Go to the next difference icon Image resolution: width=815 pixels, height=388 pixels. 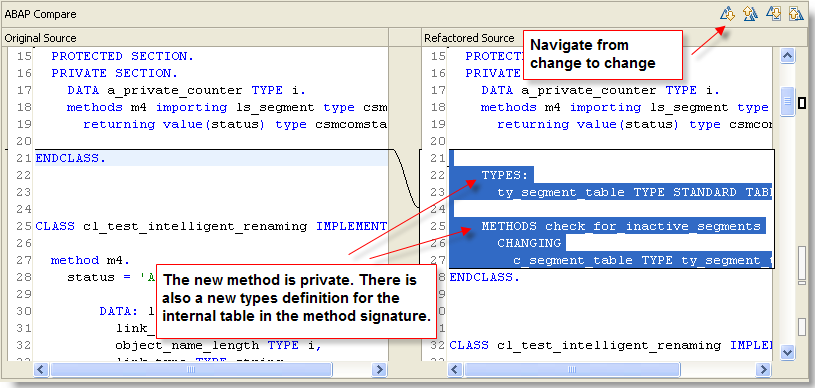point(728,14)
